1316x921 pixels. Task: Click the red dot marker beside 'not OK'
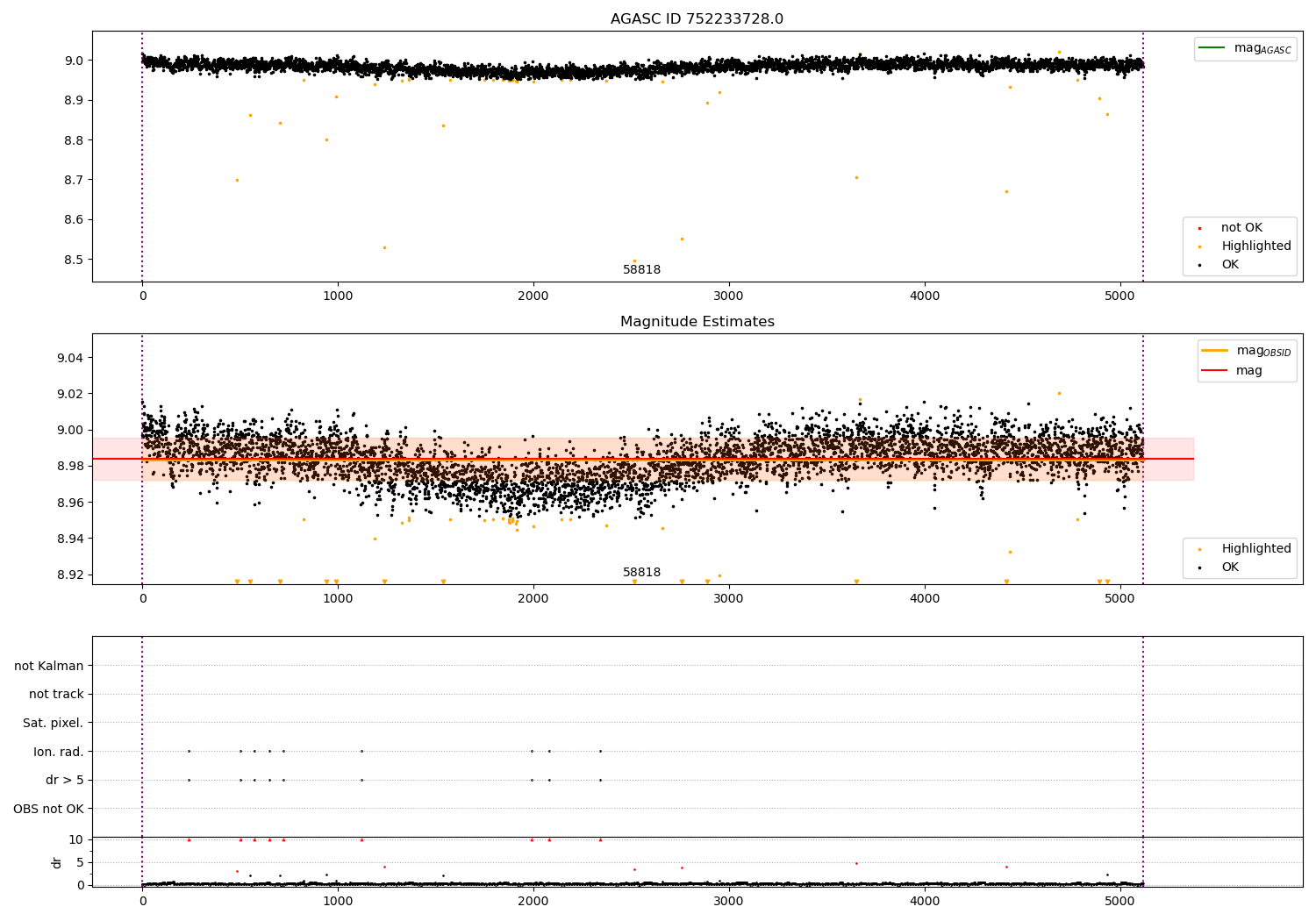[x=1199, y=228]
